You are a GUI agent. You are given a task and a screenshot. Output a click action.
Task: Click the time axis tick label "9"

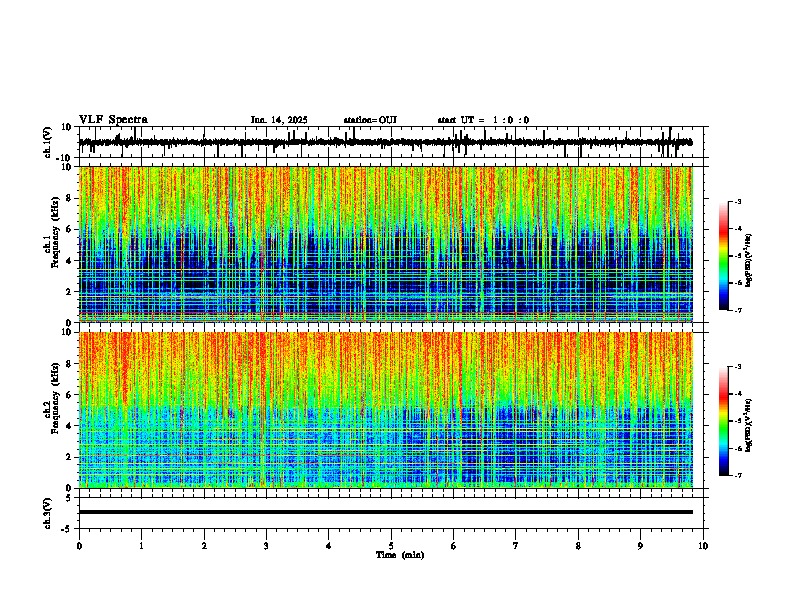640,546
